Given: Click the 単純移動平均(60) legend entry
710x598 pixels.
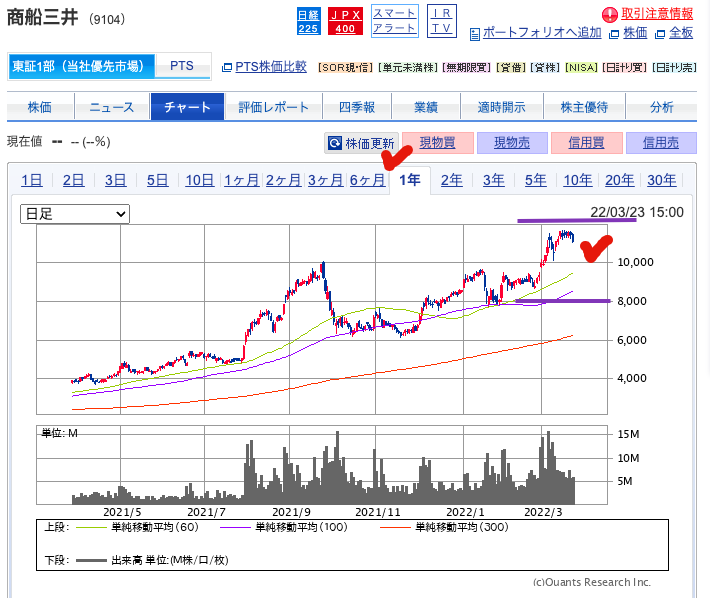Looking at the screenshot, I should tap(138, 527).
